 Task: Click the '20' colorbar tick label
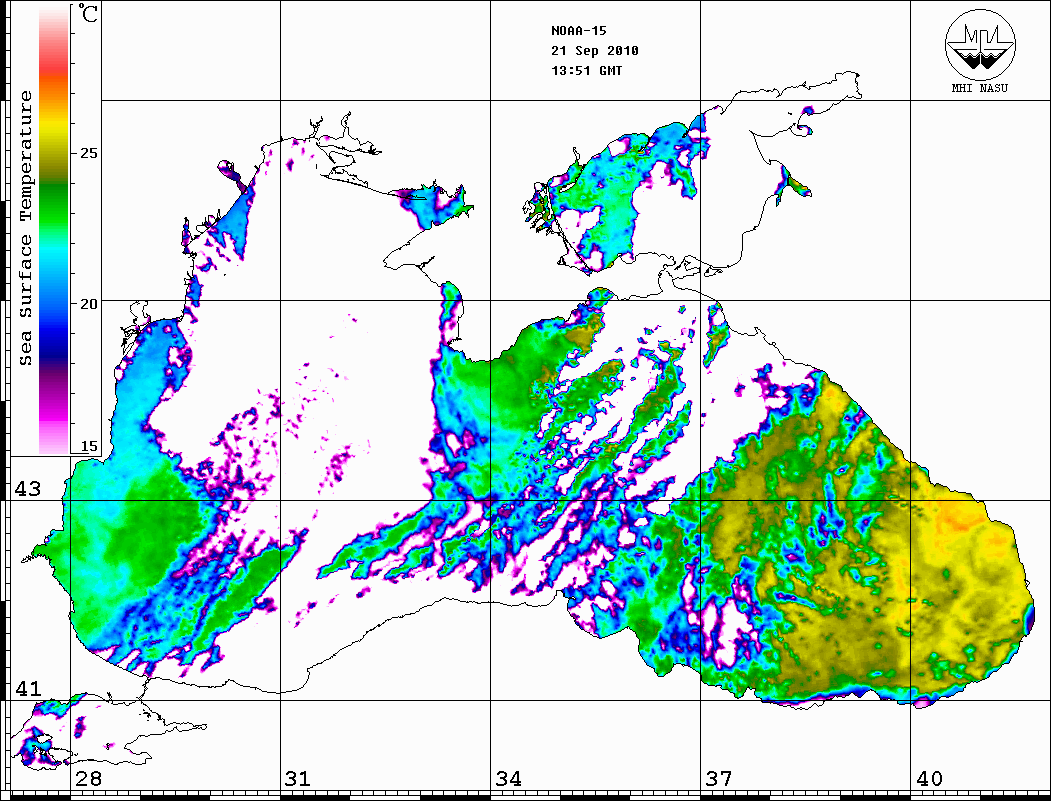pos(88,304)
